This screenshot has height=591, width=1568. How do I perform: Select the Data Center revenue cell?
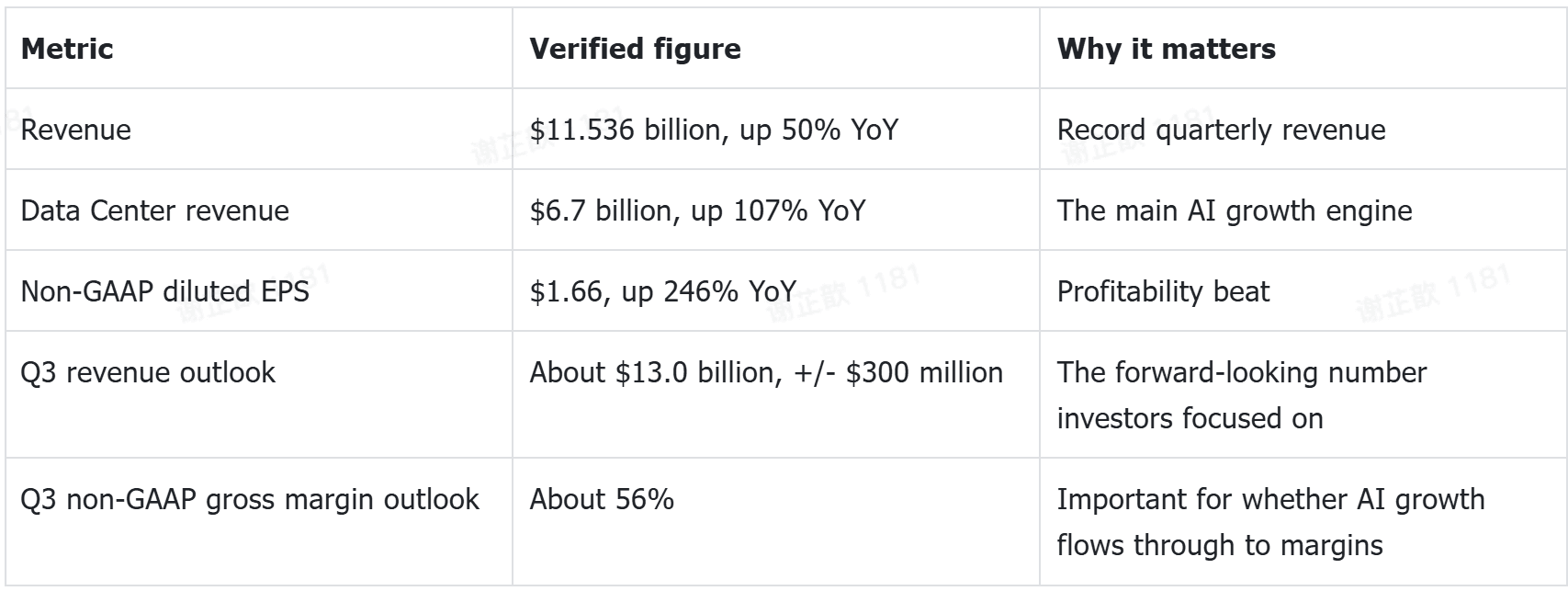pyautogui.click(x=154, y=210)
